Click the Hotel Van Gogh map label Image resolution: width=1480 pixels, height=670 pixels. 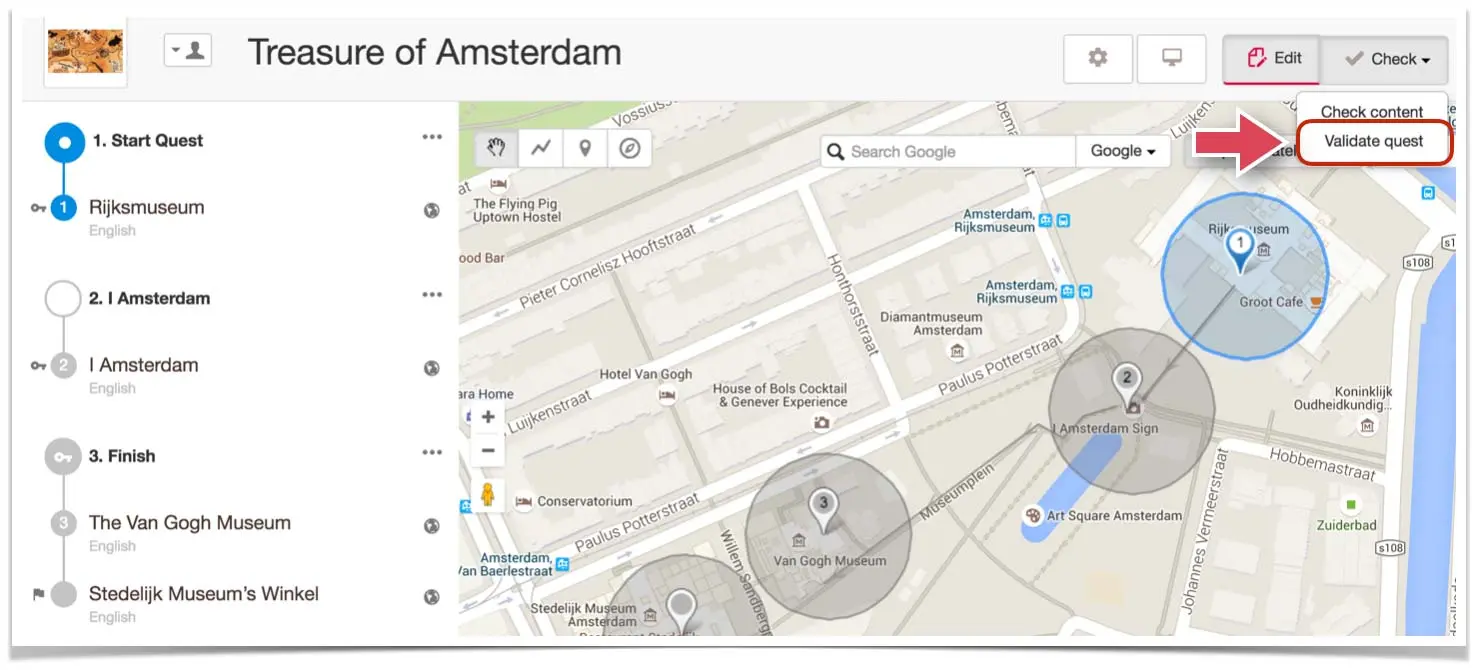point(646,374)
